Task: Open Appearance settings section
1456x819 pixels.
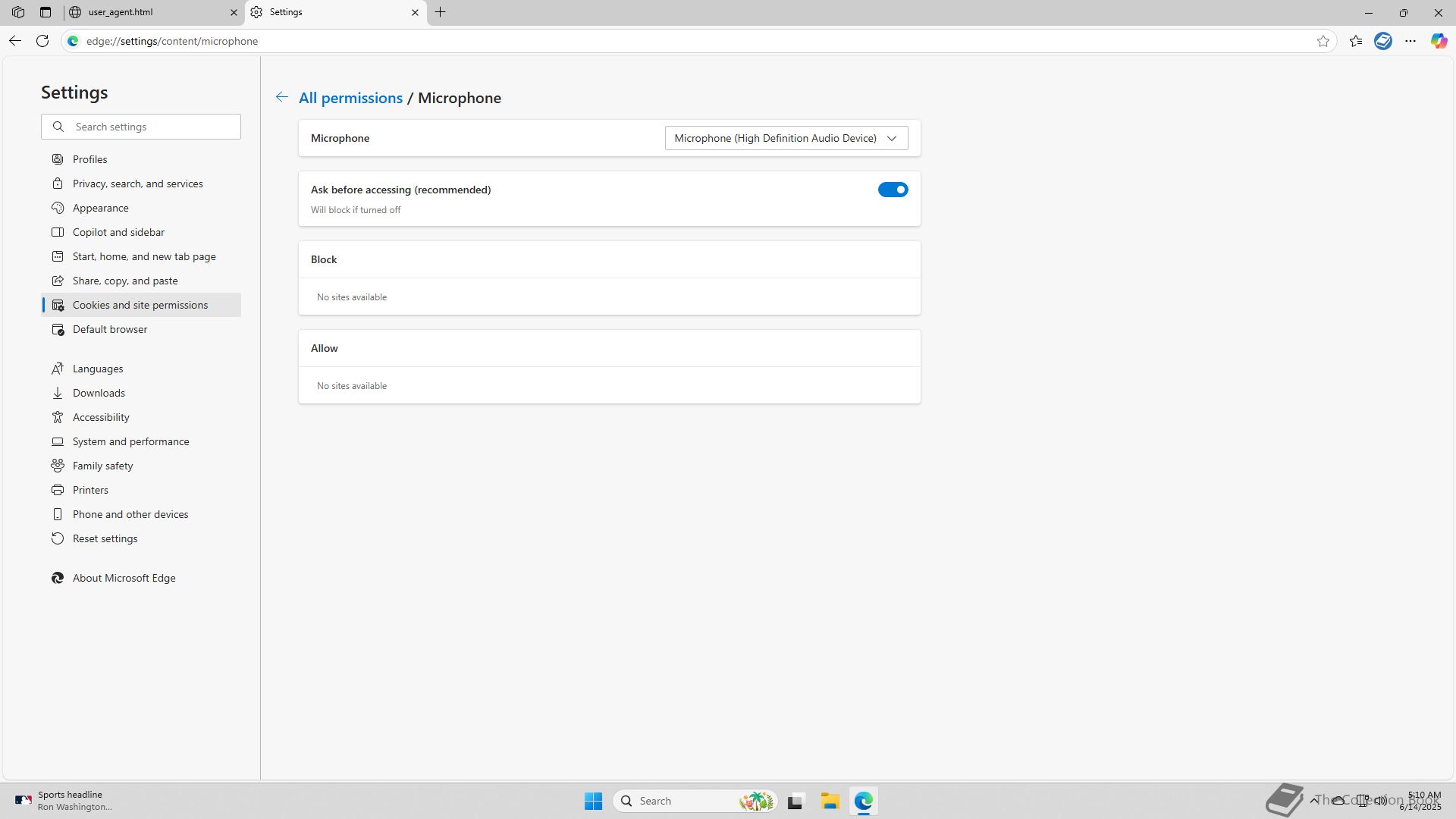Action: tap(100, 208)
